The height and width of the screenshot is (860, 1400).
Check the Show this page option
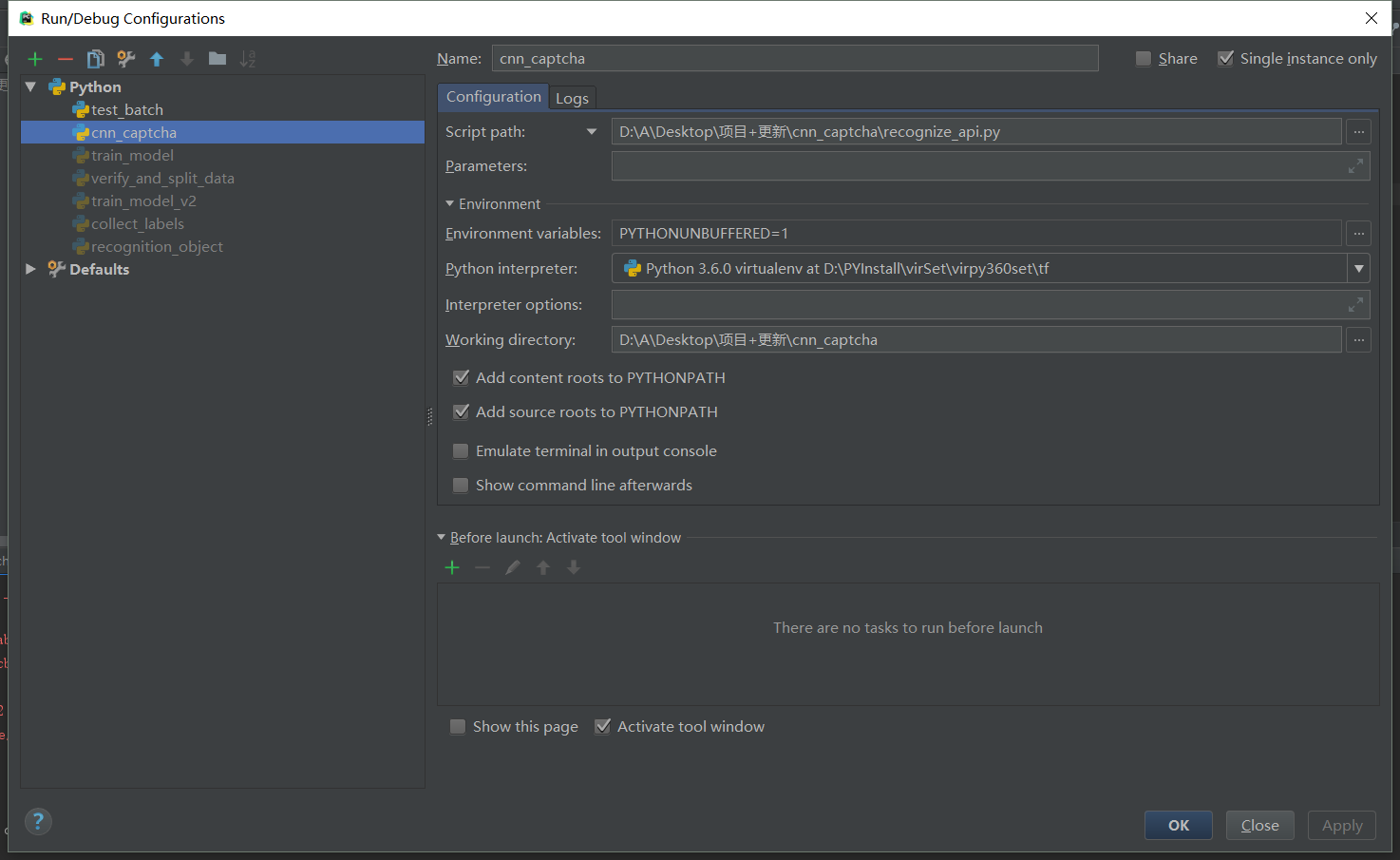pos(458,727)
